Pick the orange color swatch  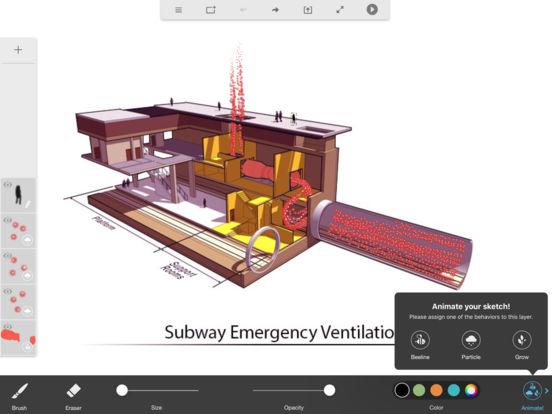437,390
